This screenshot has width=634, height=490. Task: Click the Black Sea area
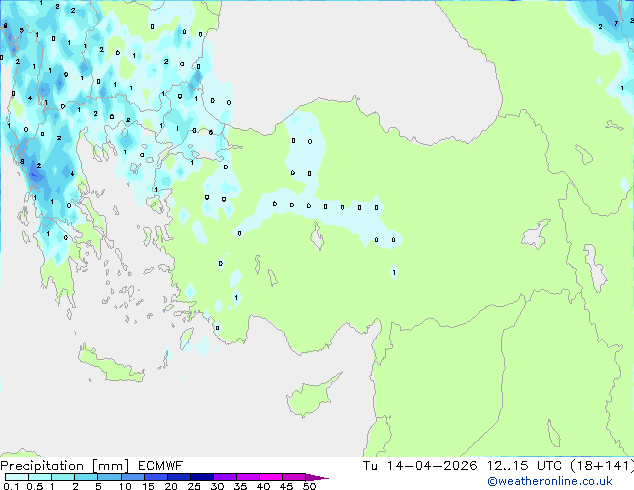click(350, 50)
